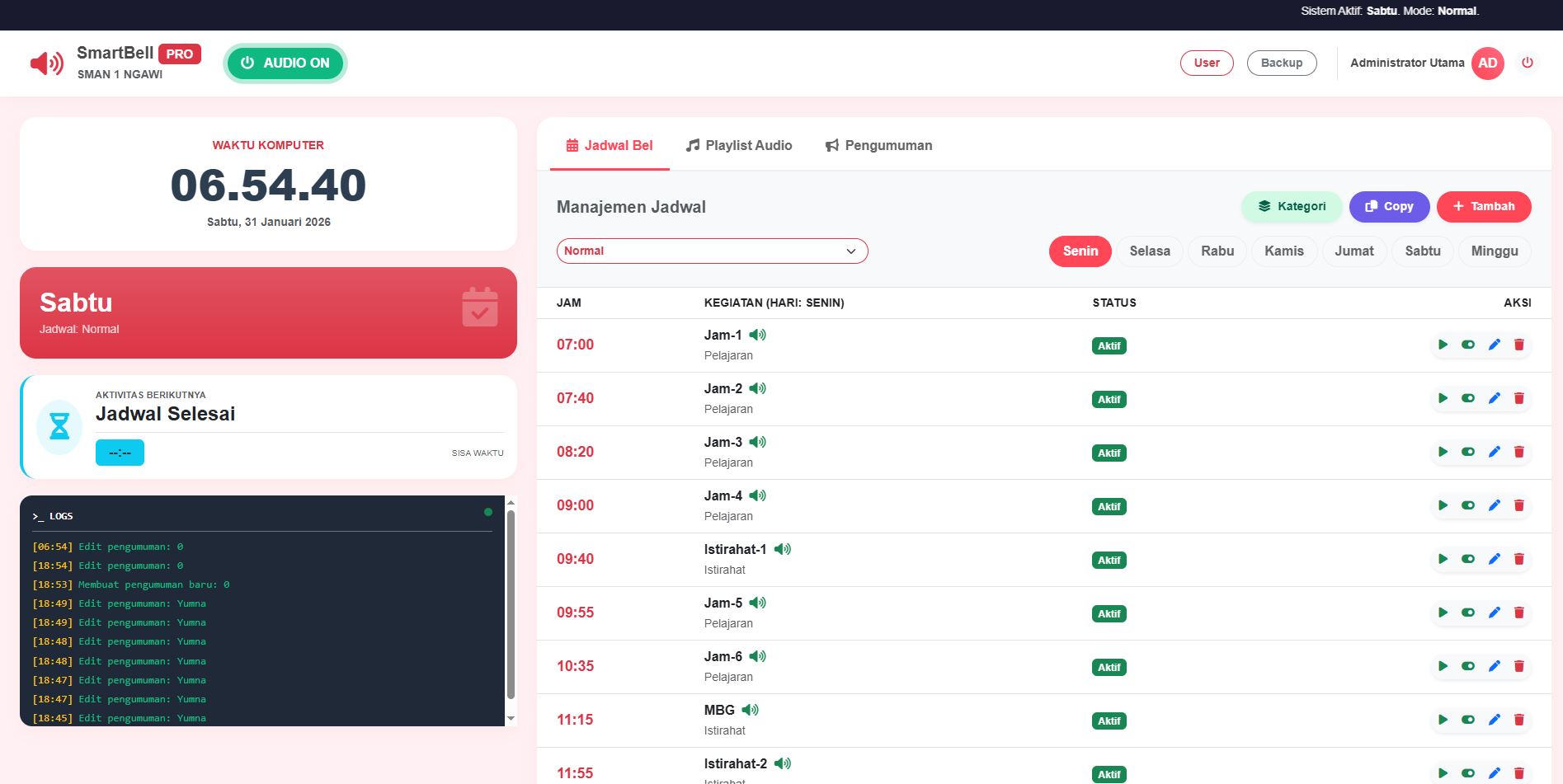
Task: Play the 07:00 Jam-1 bell
Action: tap(1443, 345)
